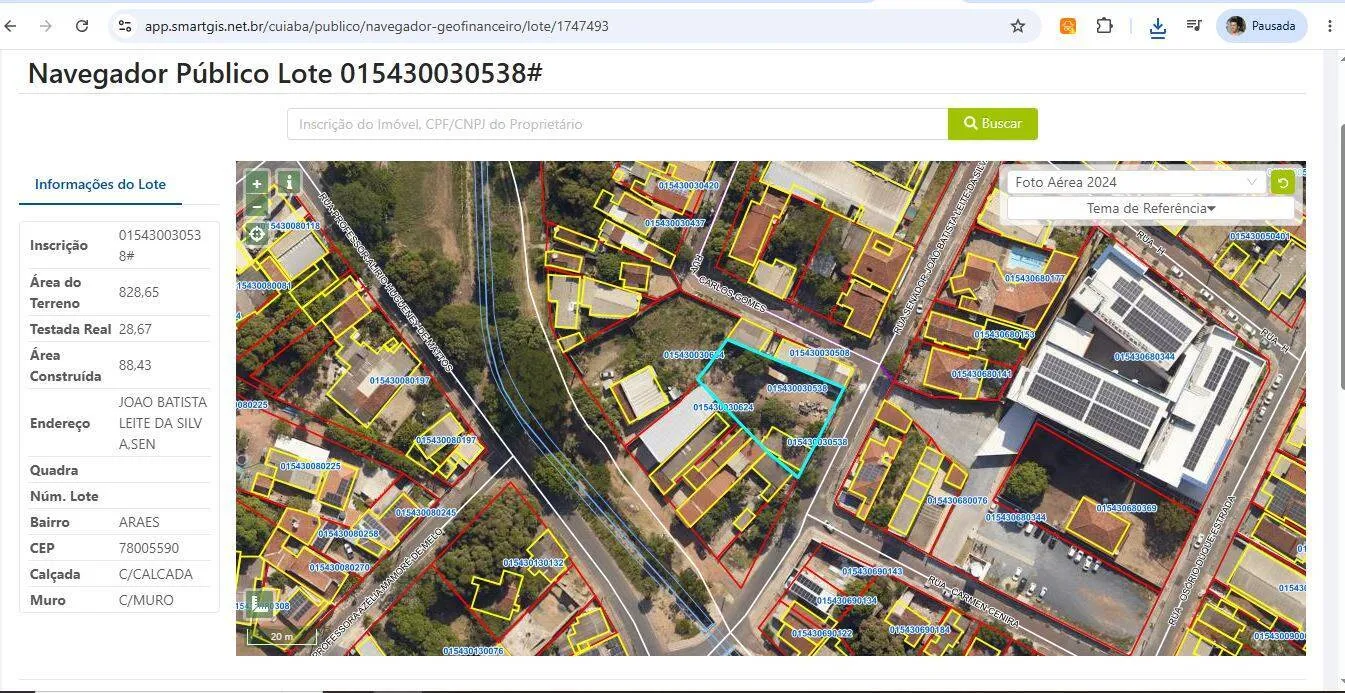Open media control icon in browser toolbar
Screen dimensions: 1345x693
pyautogui.click(x=1194, y=26)
